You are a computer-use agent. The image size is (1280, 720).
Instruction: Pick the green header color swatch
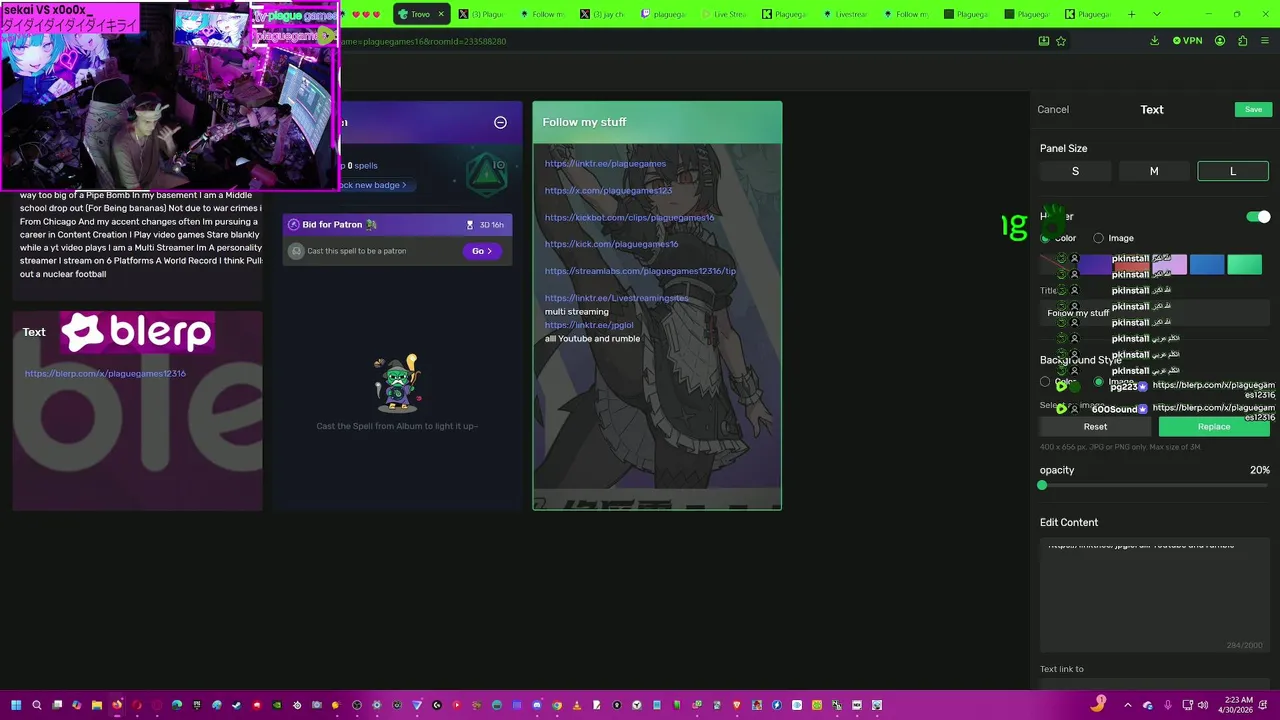[x=1245, y=264]
